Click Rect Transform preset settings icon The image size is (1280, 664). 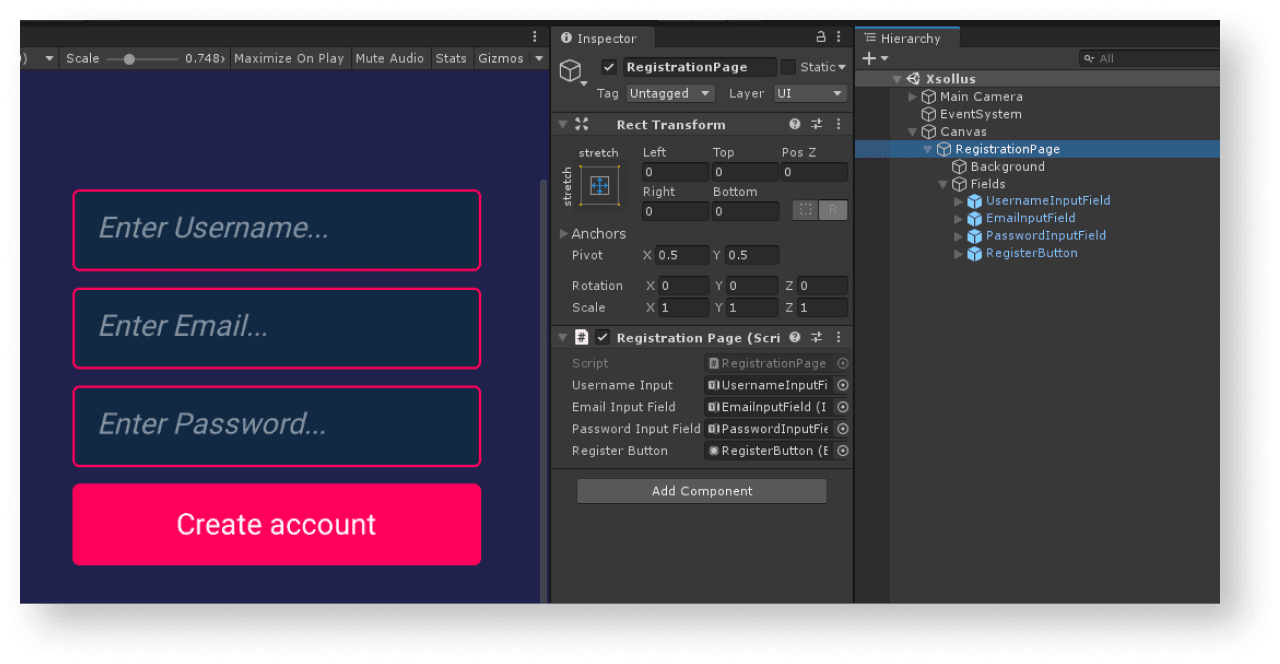pyautogui.click(x=816, y=125)
